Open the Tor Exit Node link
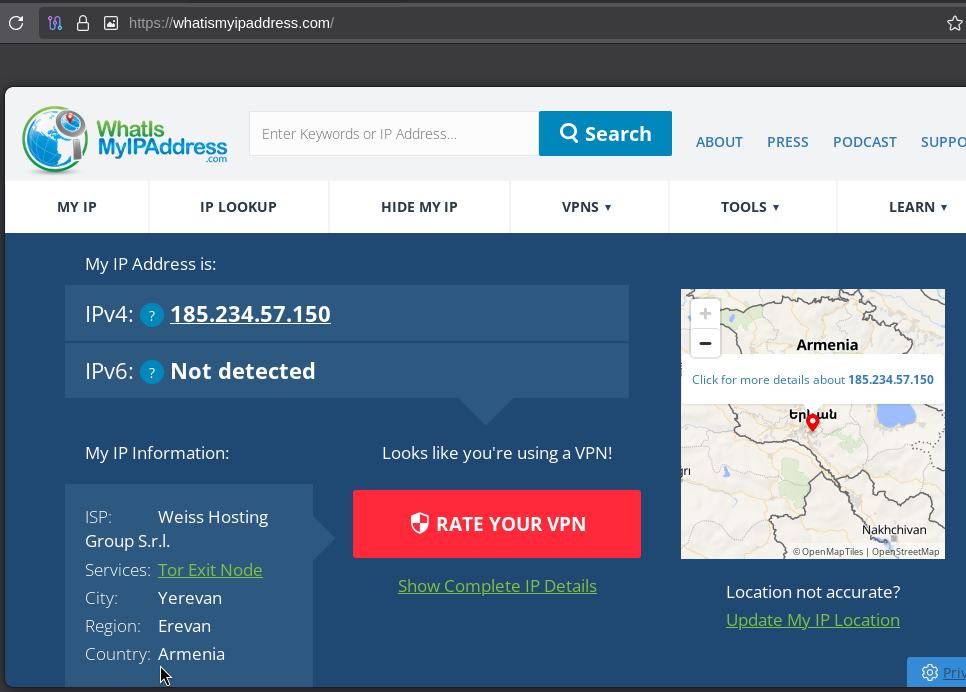Viewport: 966px width, 692px height. click(x=210, y=570)
